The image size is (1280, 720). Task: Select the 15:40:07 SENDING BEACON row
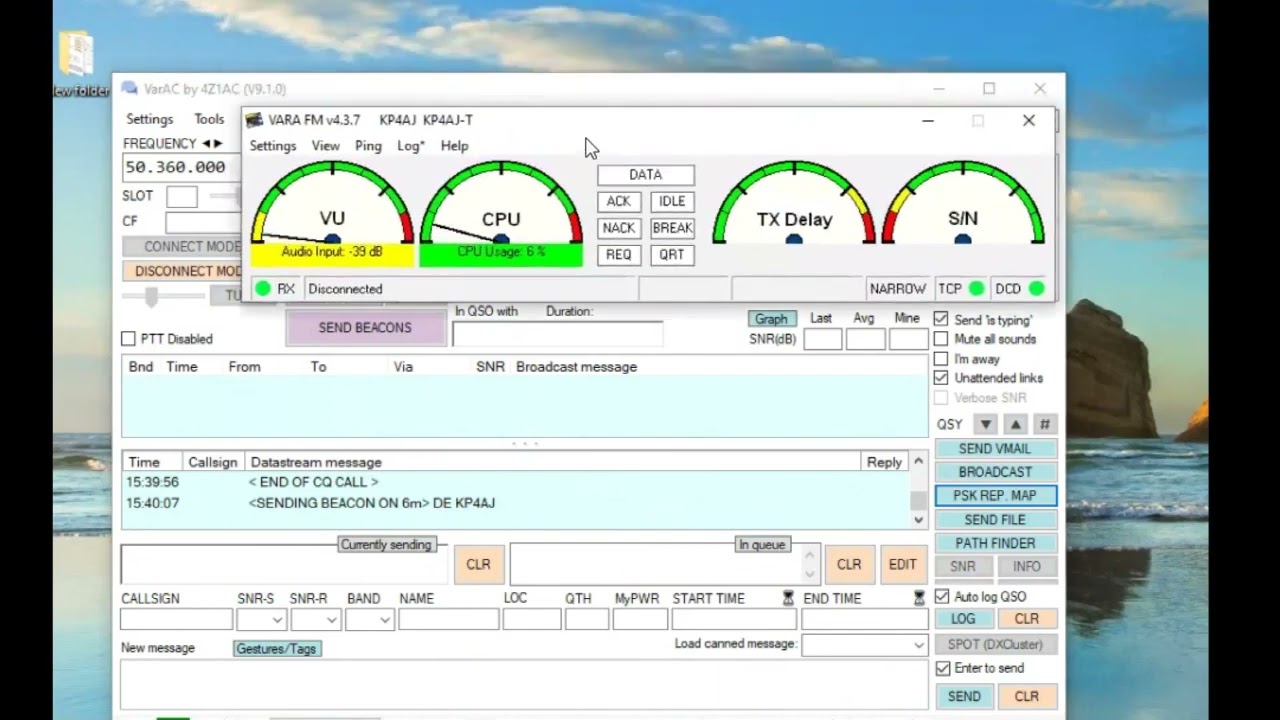[x=516, y=503]
